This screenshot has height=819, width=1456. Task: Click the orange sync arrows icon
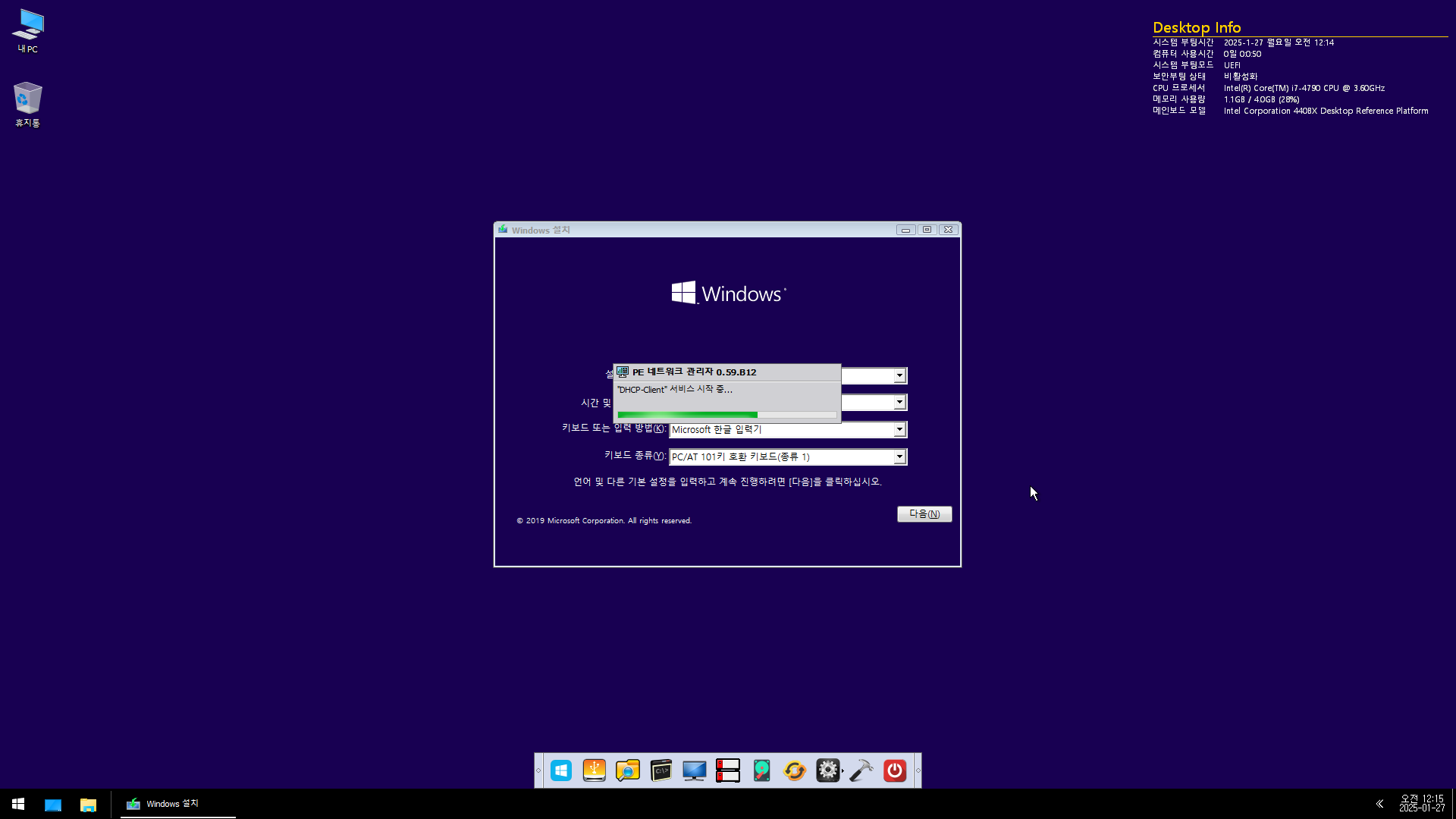(795, 770)
